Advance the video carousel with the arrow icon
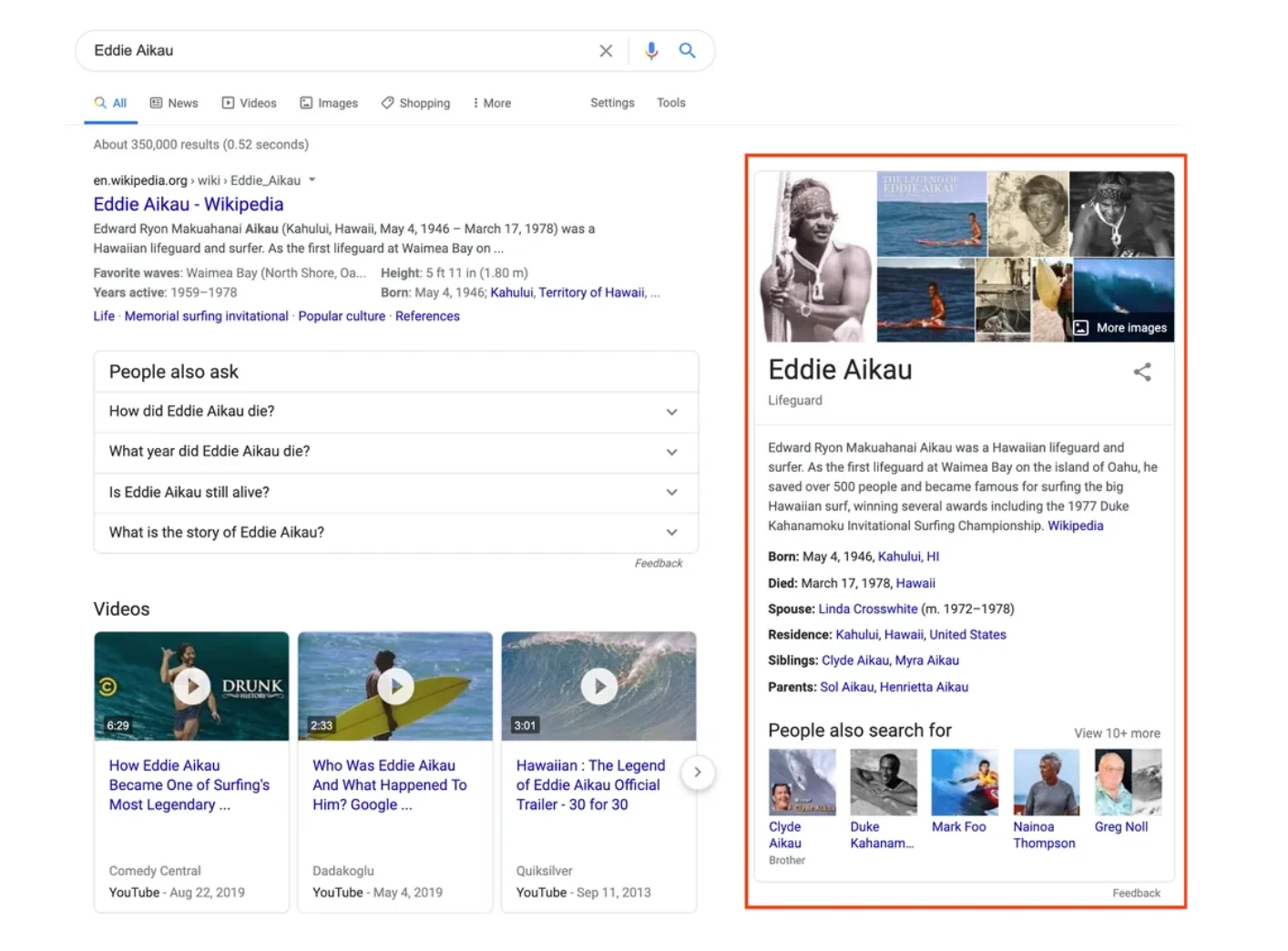The height and width of the screenshot is (951, 1288). pos(698,772)
